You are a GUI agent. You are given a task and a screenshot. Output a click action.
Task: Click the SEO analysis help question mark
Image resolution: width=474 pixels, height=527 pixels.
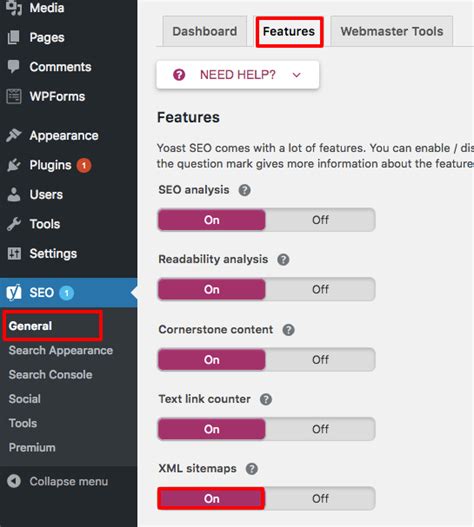(244, 190)
